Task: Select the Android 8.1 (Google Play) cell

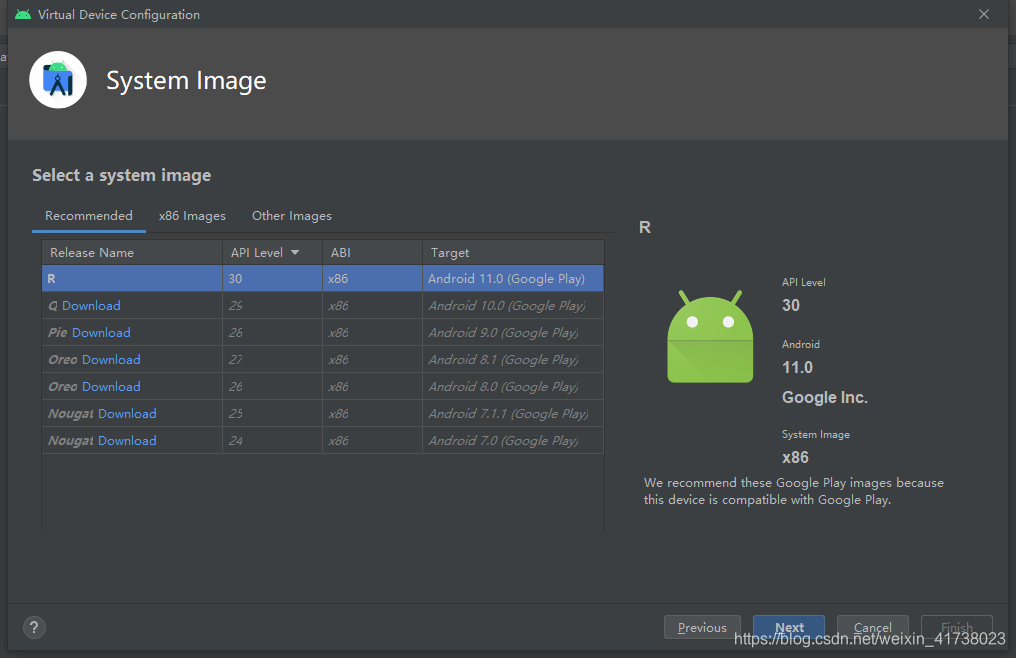Action: [x=513, y=360]
